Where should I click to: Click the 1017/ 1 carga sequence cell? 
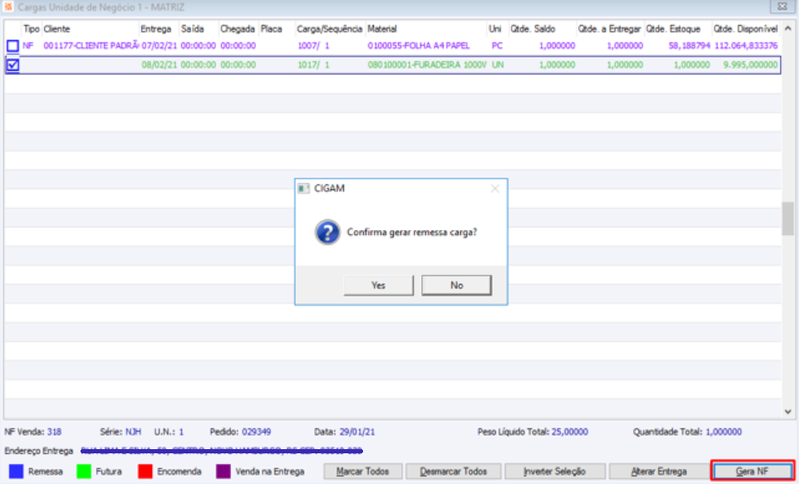tap(313, 65)
